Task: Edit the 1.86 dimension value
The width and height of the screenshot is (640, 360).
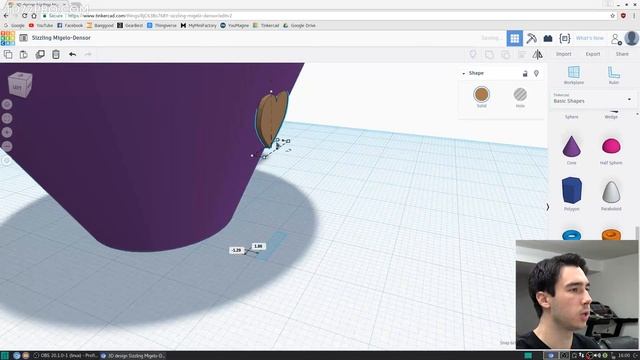Action: click(258, 246)
